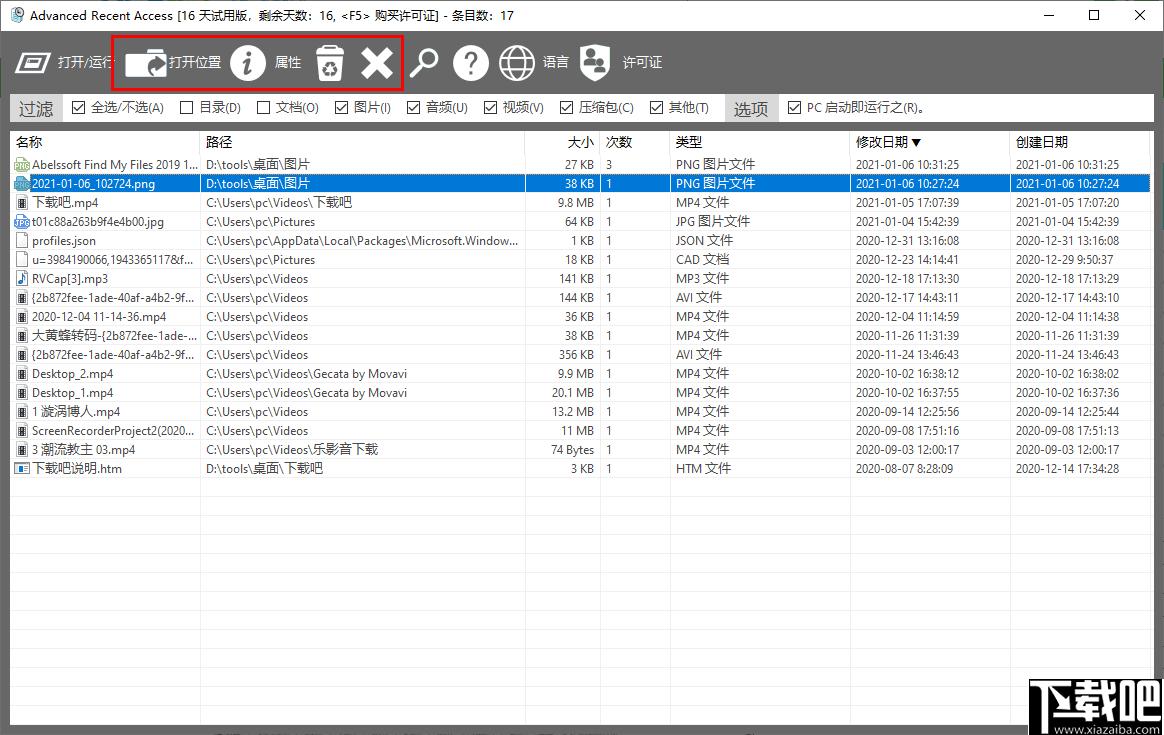Click HTM icon of 下载吧说明.htm

[x=22, y=468]
